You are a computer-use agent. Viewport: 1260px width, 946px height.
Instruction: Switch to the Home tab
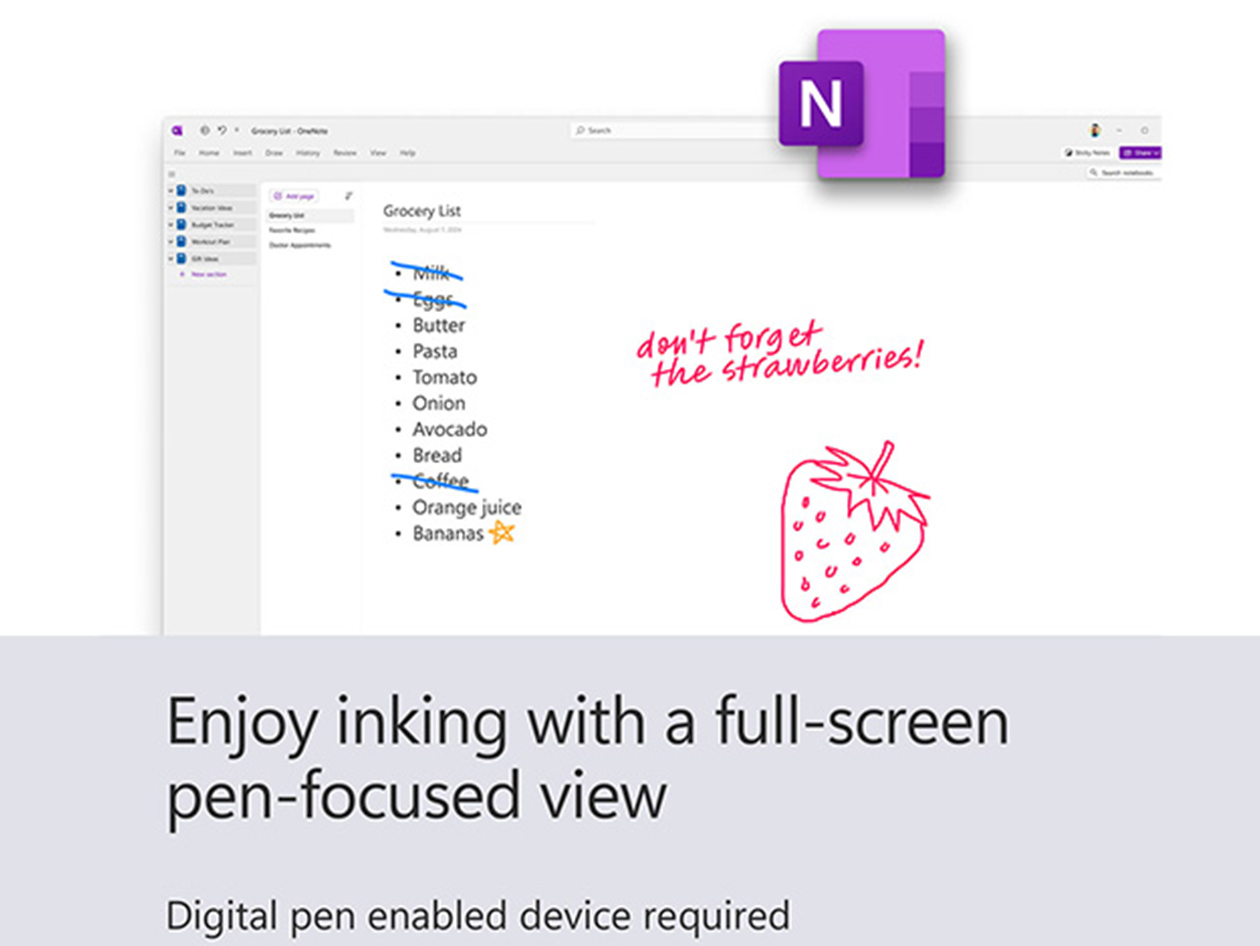coord(209,153)
